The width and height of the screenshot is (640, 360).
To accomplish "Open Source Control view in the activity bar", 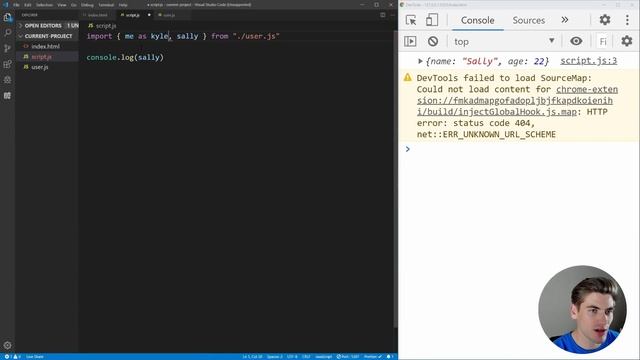I will 7,48.
